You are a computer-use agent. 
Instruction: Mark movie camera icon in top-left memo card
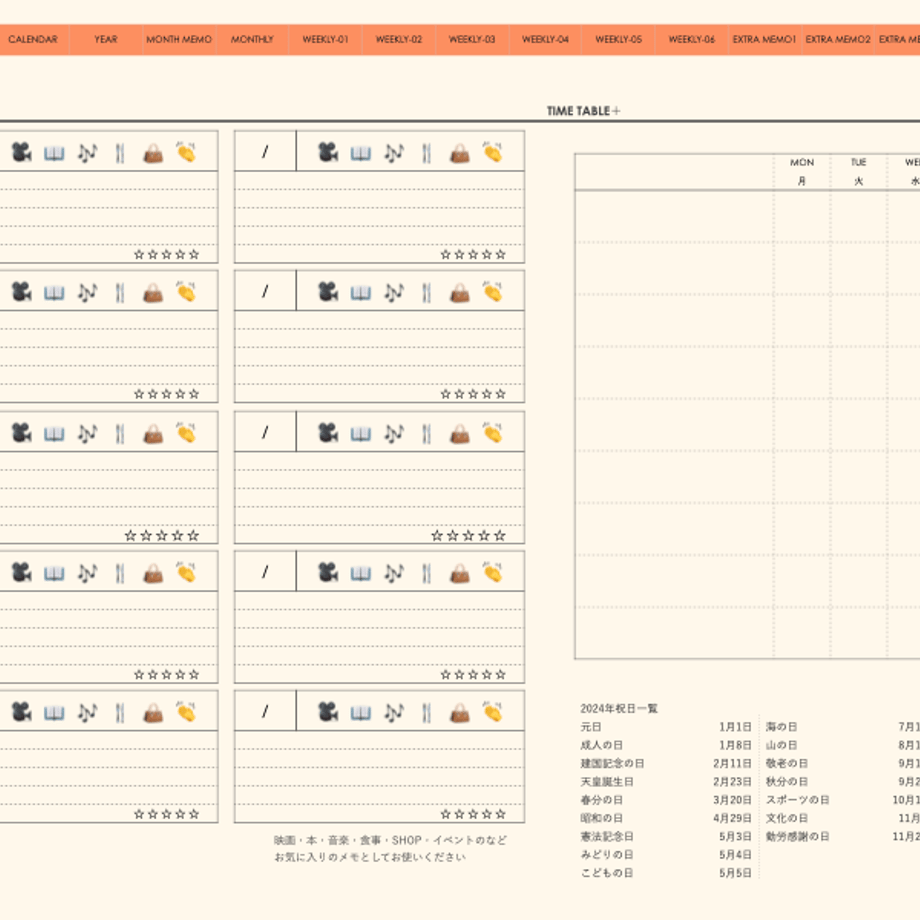[22, 153]
